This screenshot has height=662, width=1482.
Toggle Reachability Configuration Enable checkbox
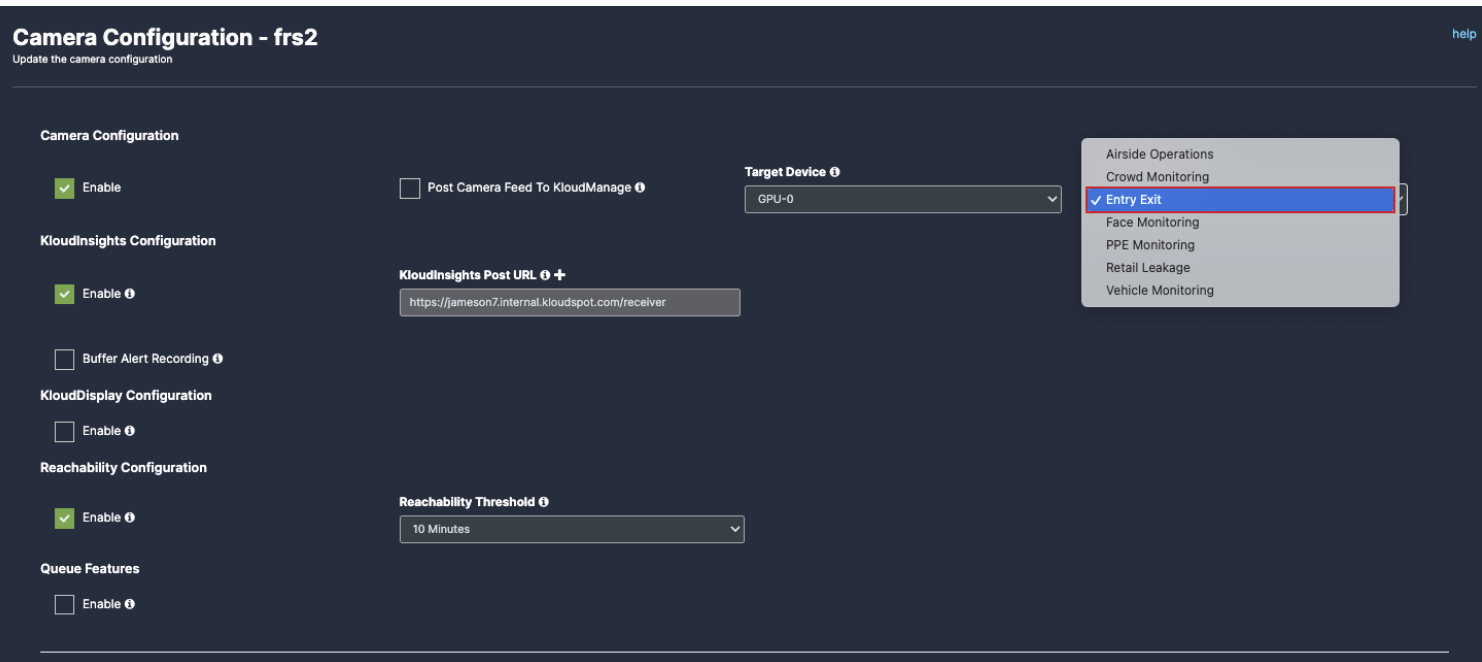[64, 518]
